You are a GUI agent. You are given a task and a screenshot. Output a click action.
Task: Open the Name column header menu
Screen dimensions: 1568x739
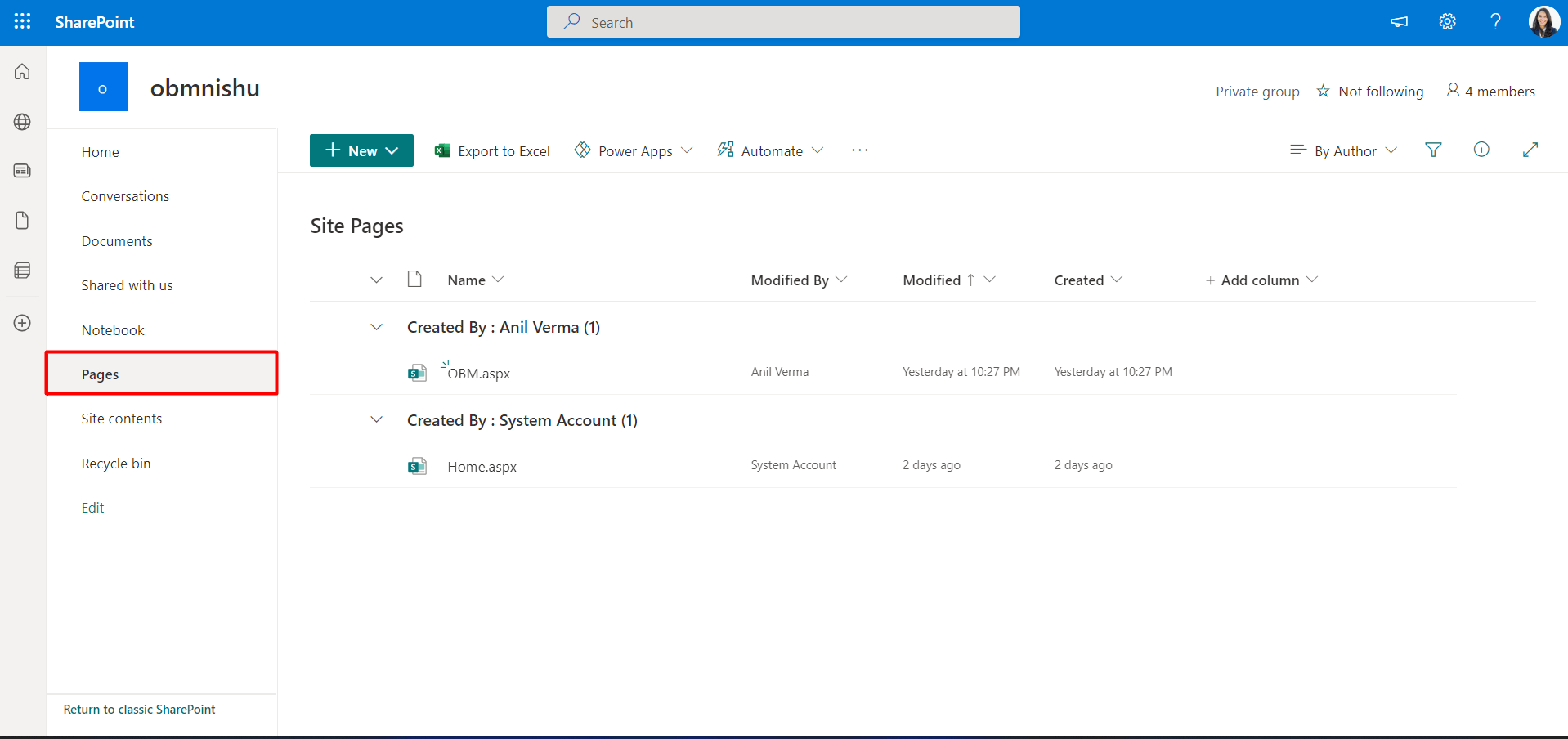[476, 280]
